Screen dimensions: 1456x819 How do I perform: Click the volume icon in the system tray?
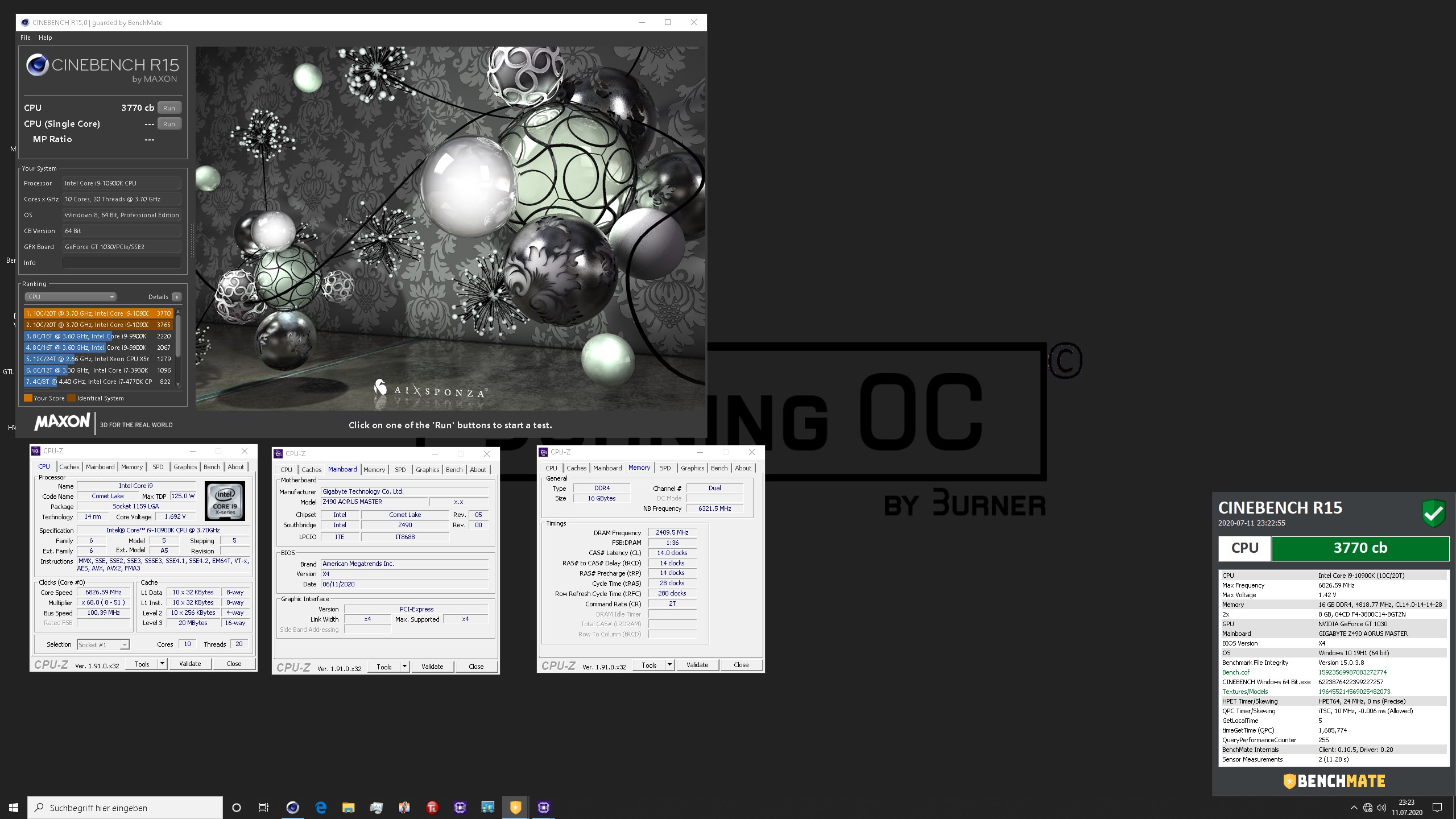click(1381, 807)
